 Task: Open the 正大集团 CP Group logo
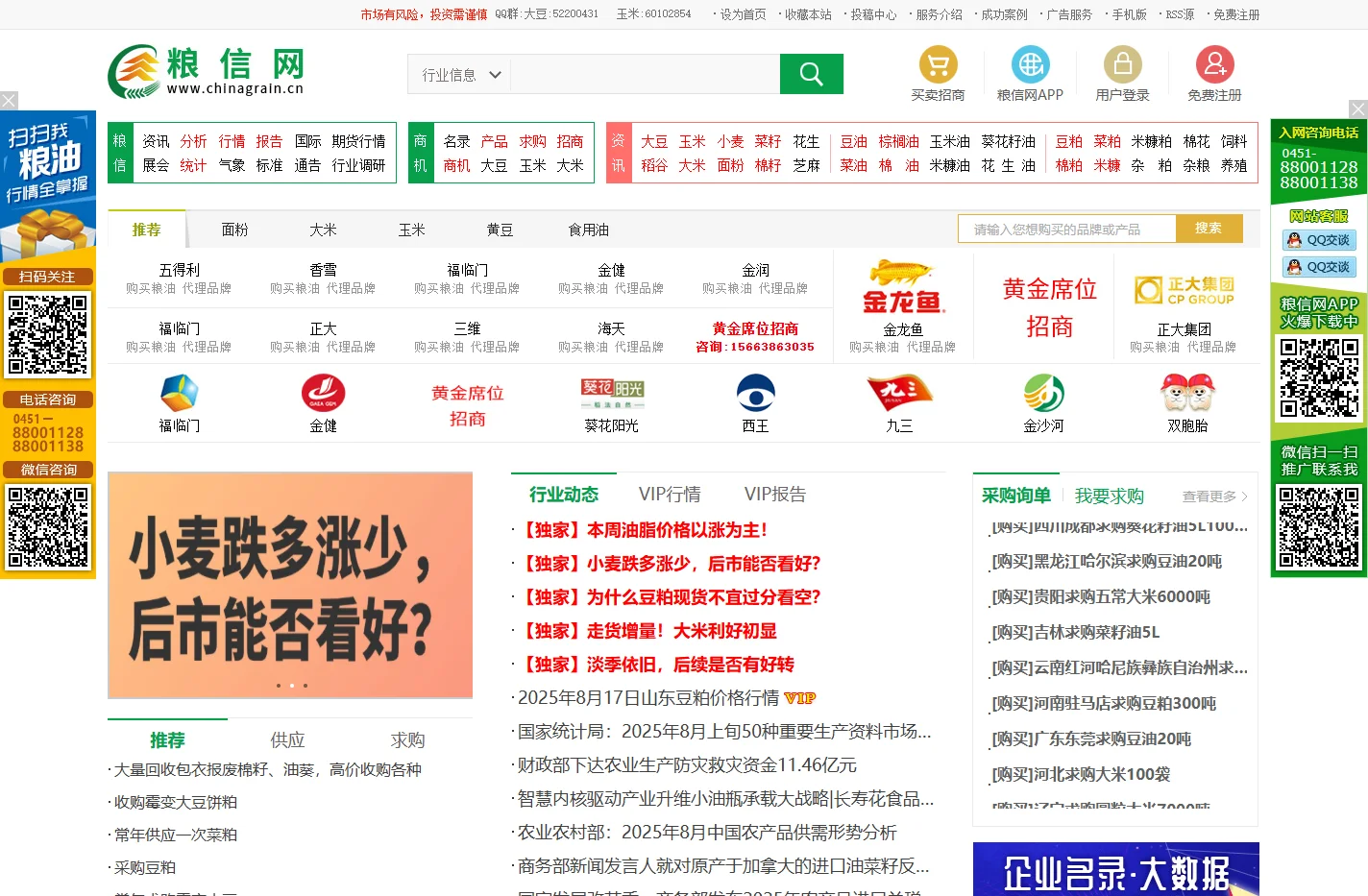pos(1184,290)
